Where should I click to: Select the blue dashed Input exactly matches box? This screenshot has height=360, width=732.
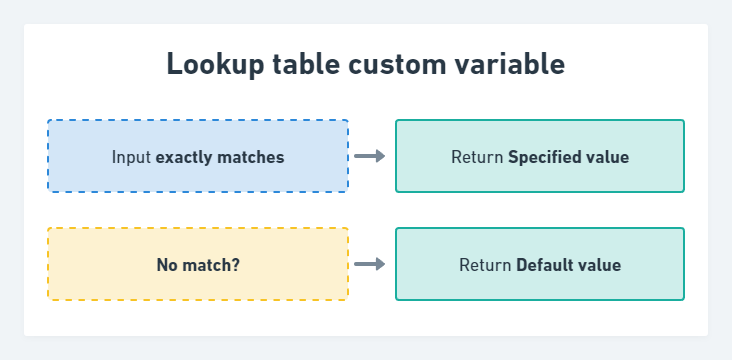pos(198,156)
